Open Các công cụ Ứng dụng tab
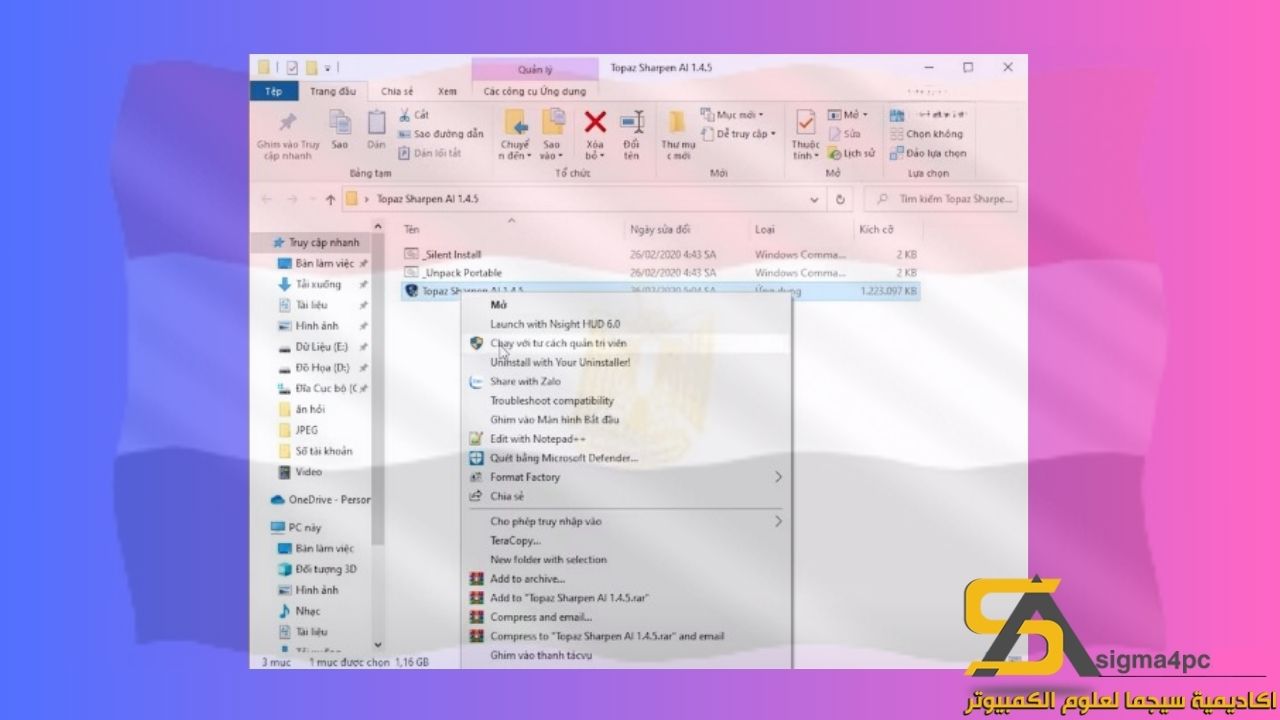 [535, 91]
